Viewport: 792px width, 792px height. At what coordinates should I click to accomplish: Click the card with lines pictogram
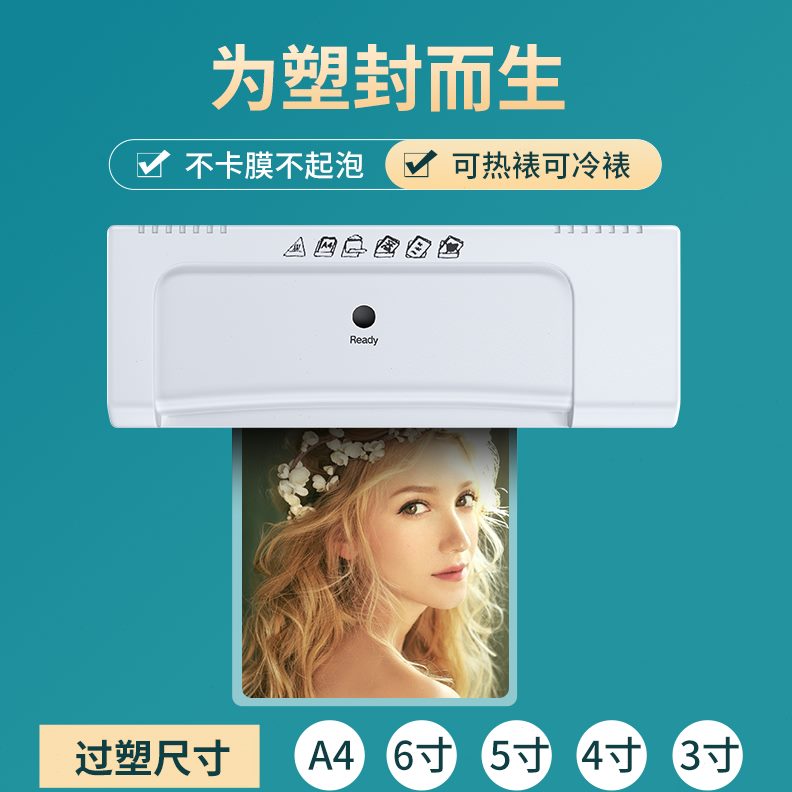[x=418, y=246]
